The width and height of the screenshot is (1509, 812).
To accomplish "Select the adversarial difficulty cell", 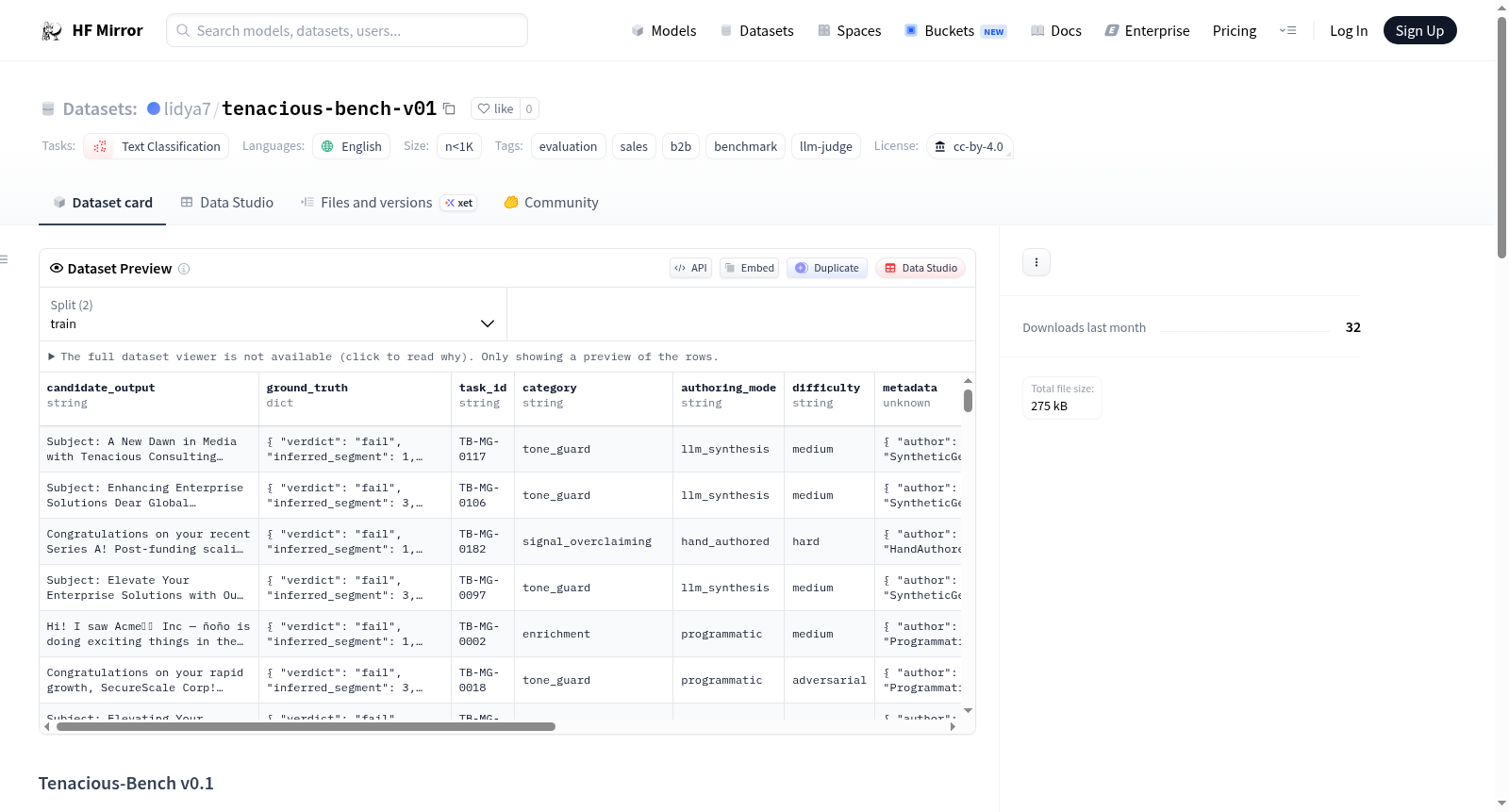I will click(830, 681).
